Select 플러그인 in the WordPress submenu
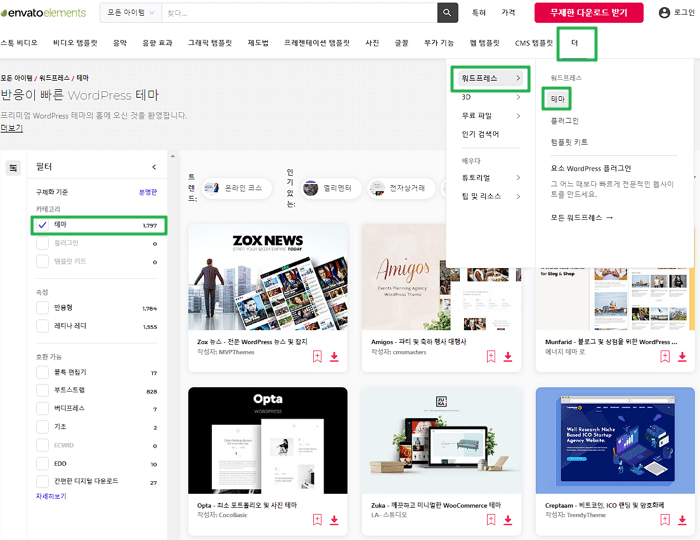The width and height of the screenshot is (700, 540). coord(565,121)
